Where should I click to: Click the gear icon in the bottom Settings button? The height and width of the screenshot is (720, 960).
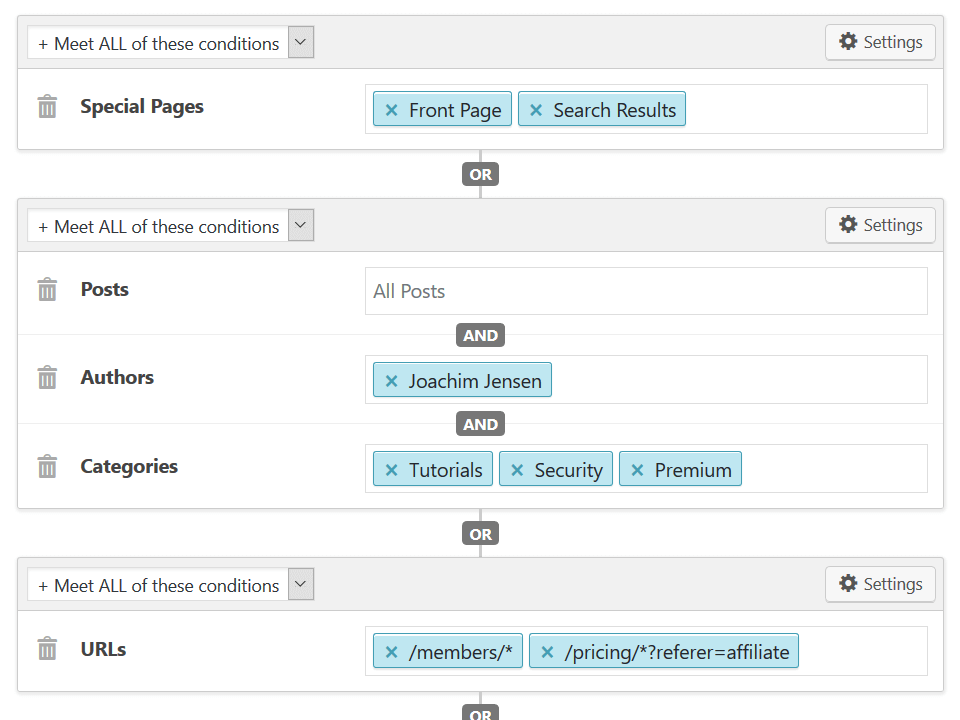click(849, 584)
